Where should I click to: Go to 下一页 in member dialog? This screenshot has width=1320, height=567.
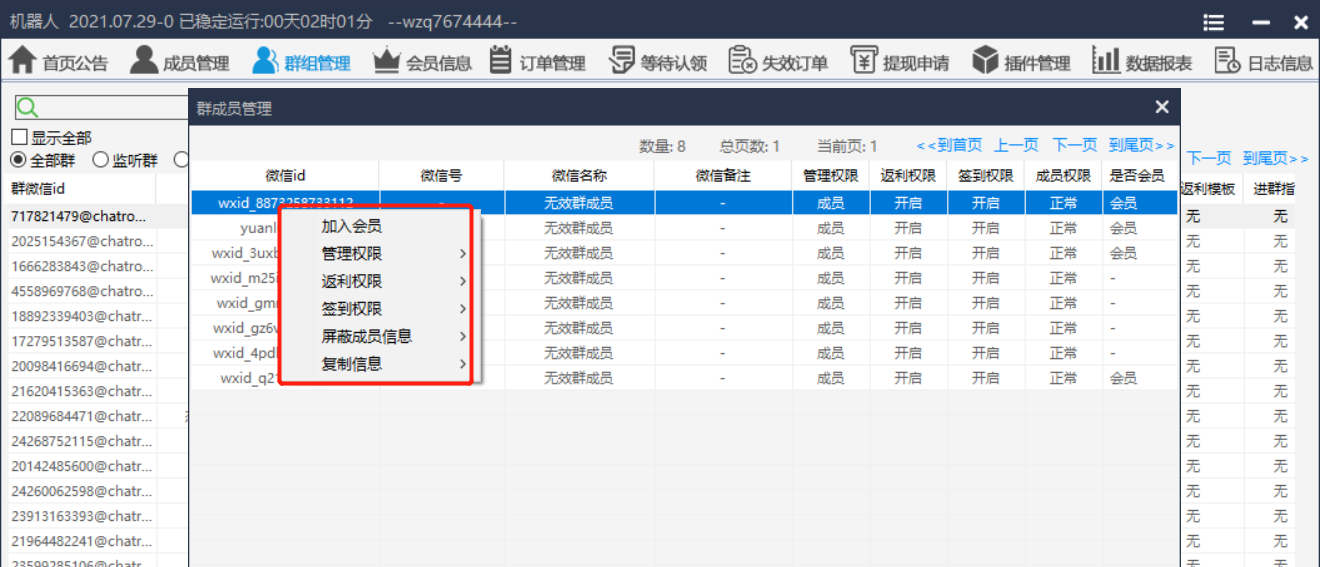(1074, 146)
